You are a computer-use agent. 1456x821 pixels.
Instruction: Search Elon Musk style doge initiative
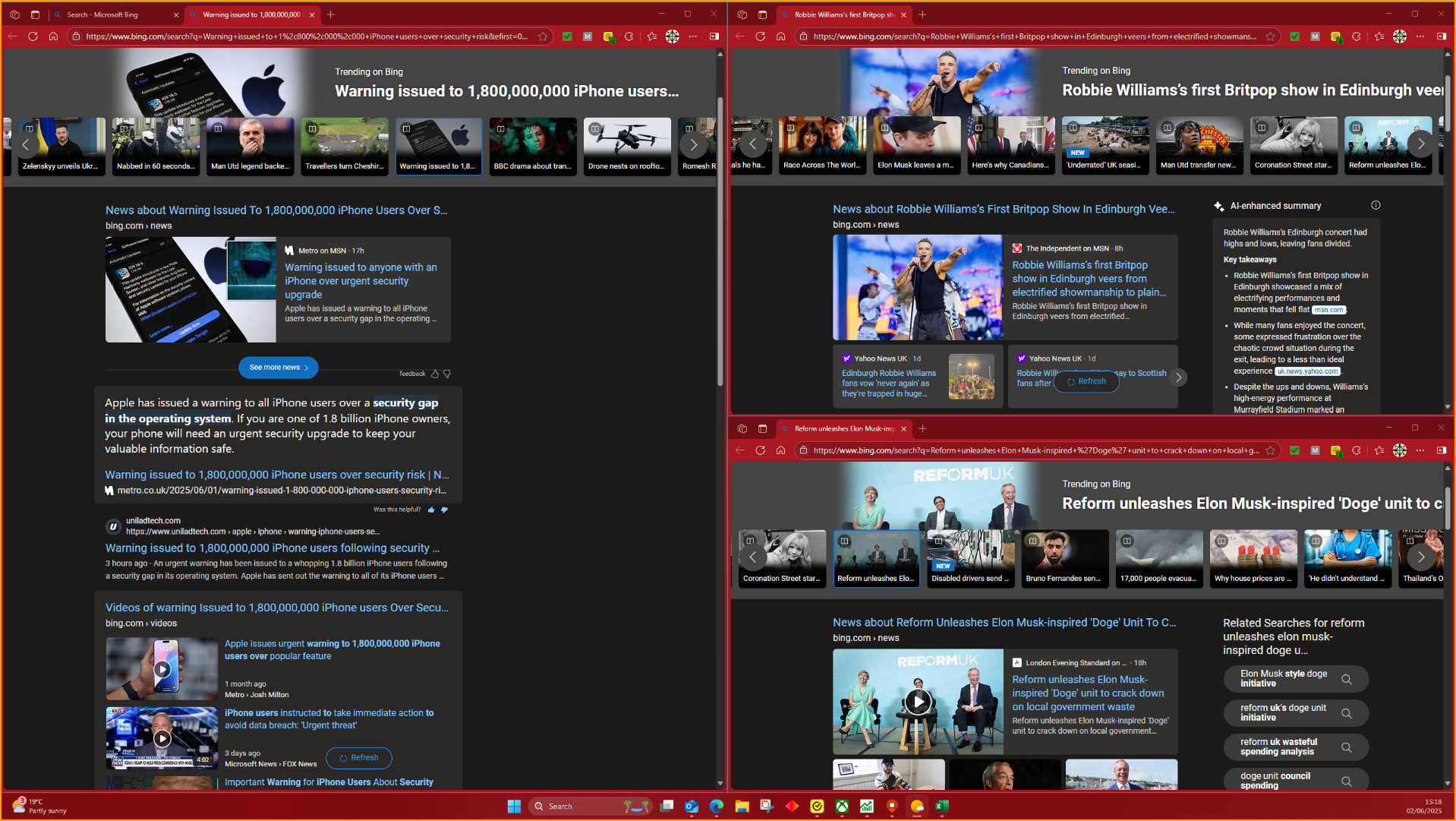coord(1296,679)
